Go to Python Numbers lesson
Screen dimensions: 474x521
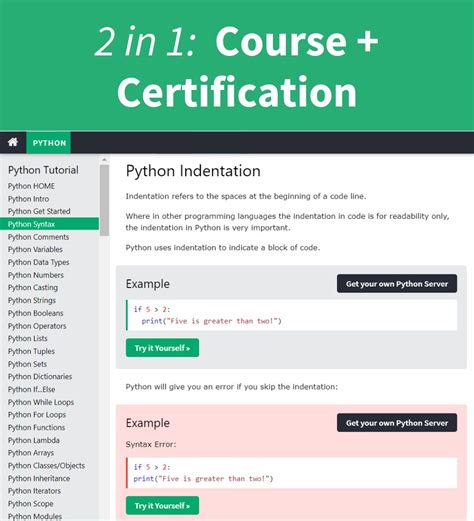[x=36, y=275]
